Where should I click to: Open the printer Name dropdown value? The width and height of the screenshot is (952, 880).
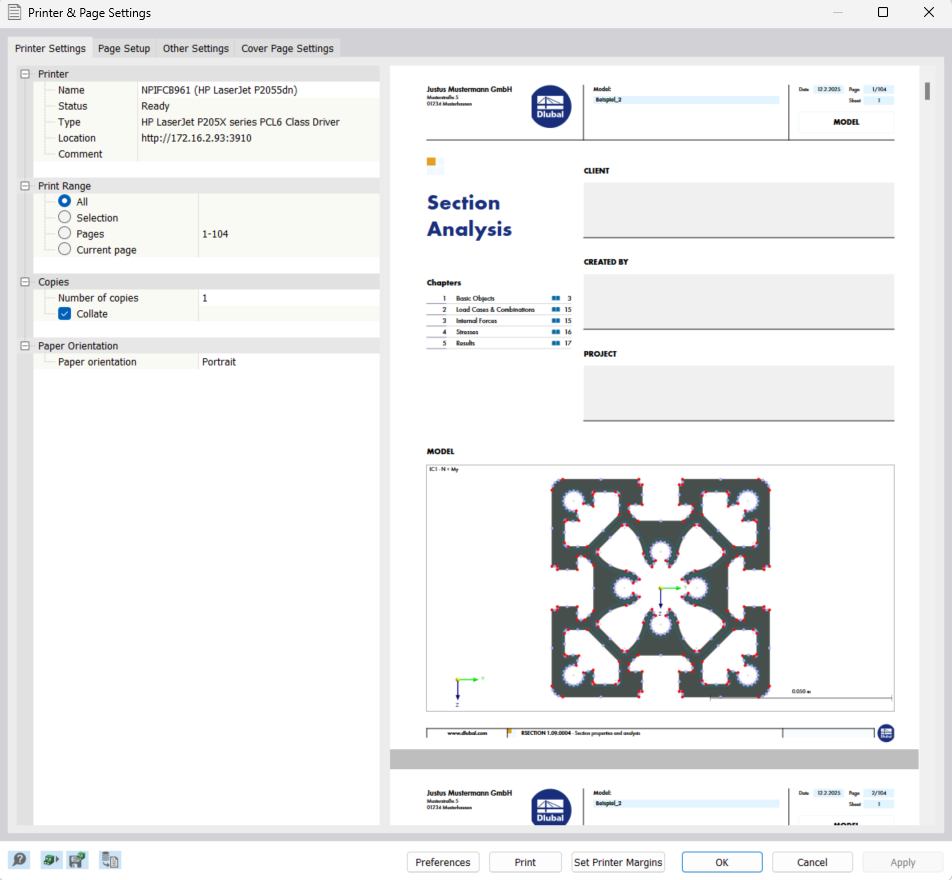[x=258, y=90]
